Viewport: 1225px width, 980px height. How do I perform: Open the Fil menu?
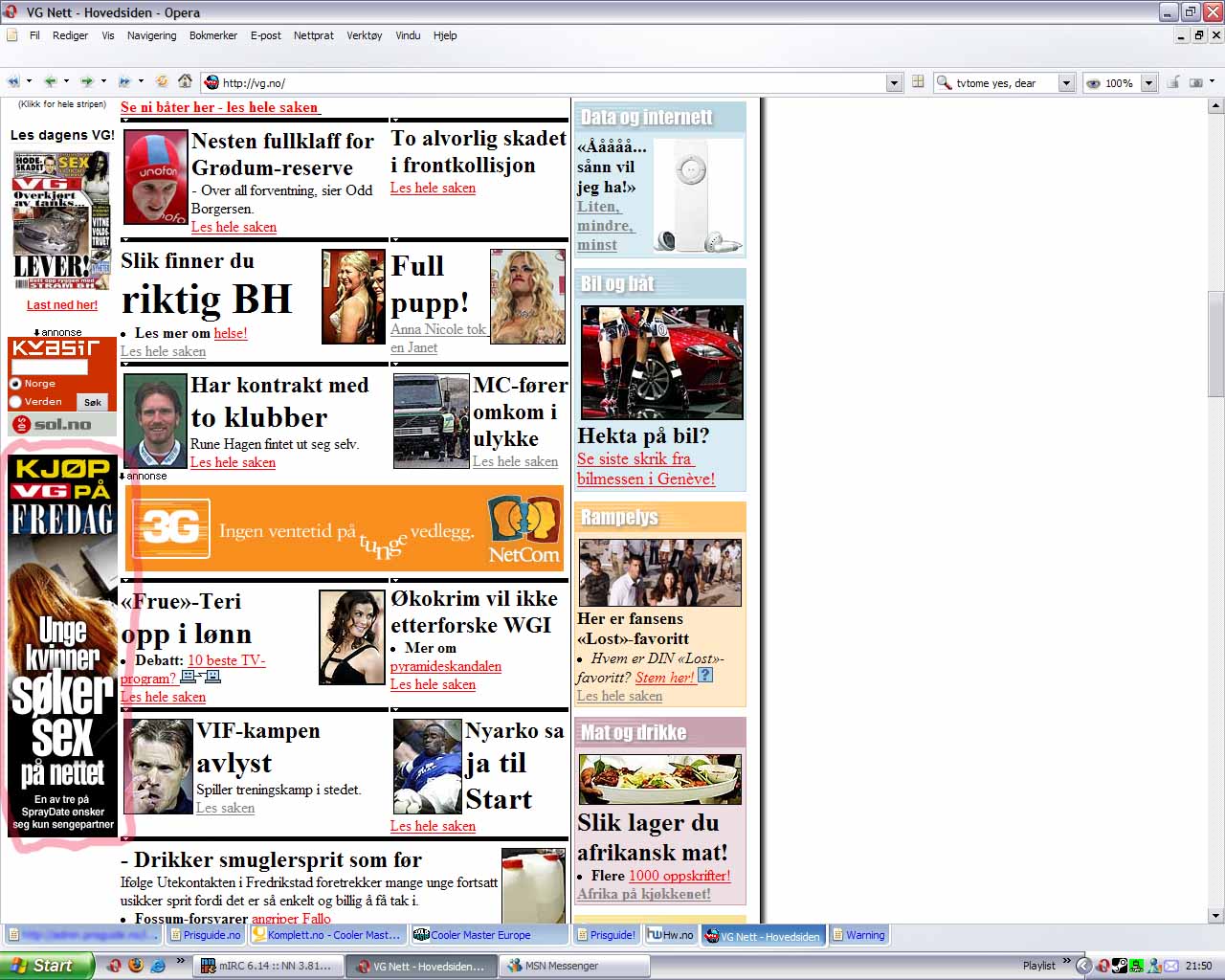click(x=34, y=35)
